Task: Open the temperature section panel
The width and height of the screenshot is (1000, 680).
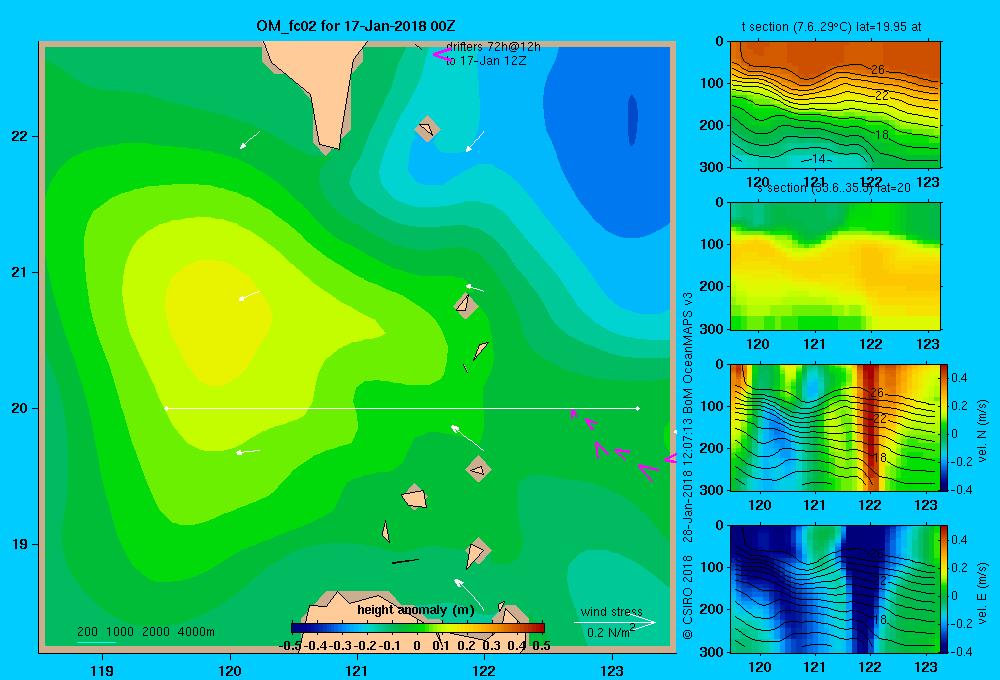Action: click(835, 105)
